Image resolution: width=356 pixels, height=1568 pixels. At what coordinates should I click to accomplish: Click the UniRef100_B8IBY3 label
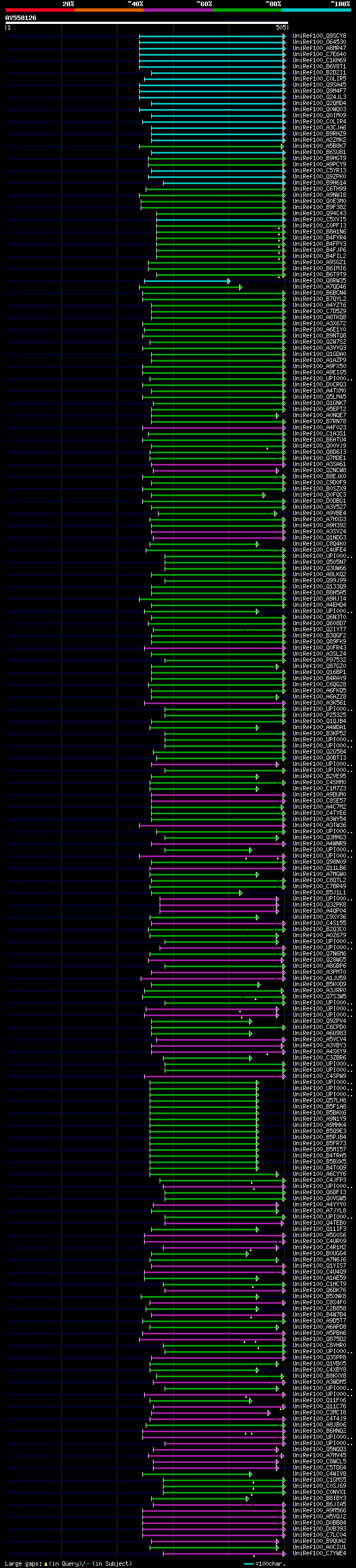click(319, 1498)
